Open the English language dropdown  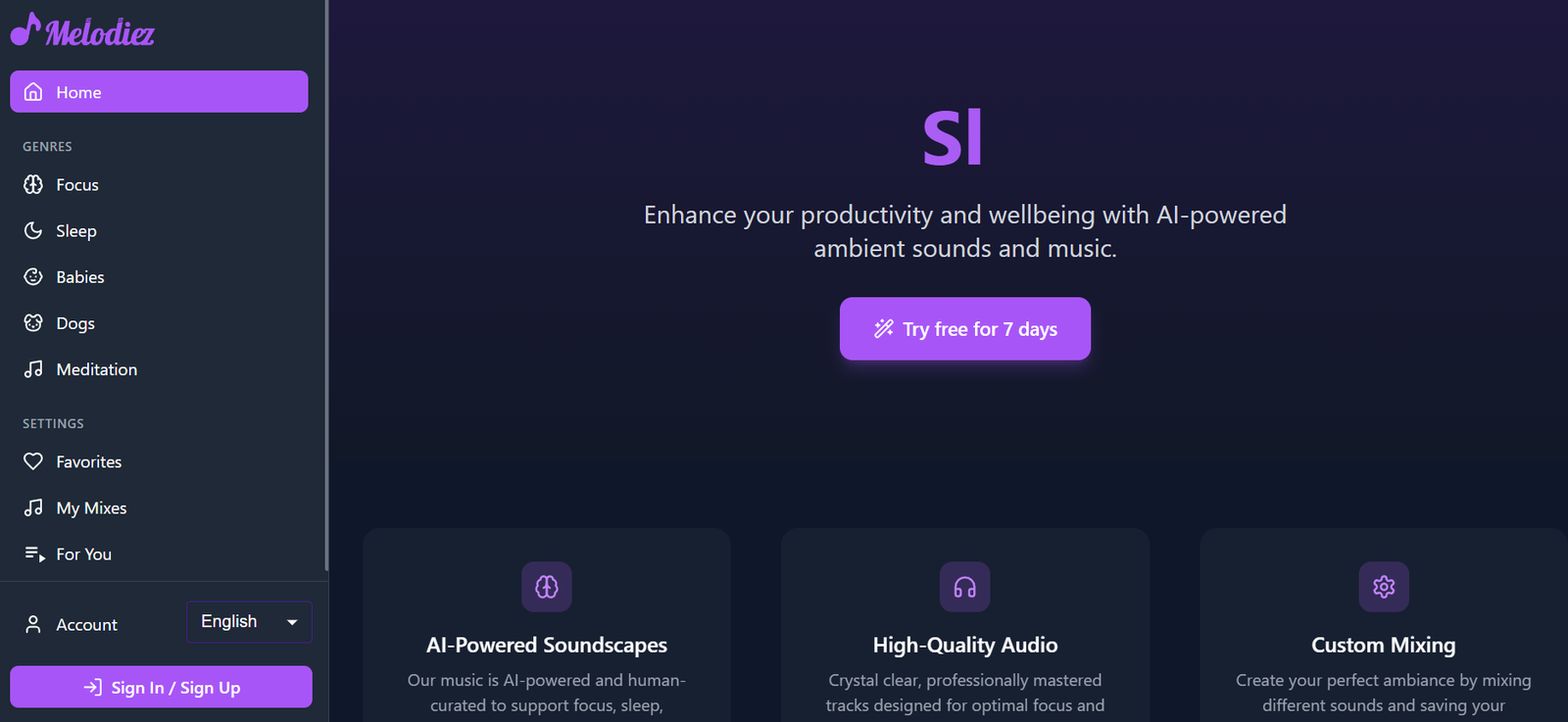[249, 622]
